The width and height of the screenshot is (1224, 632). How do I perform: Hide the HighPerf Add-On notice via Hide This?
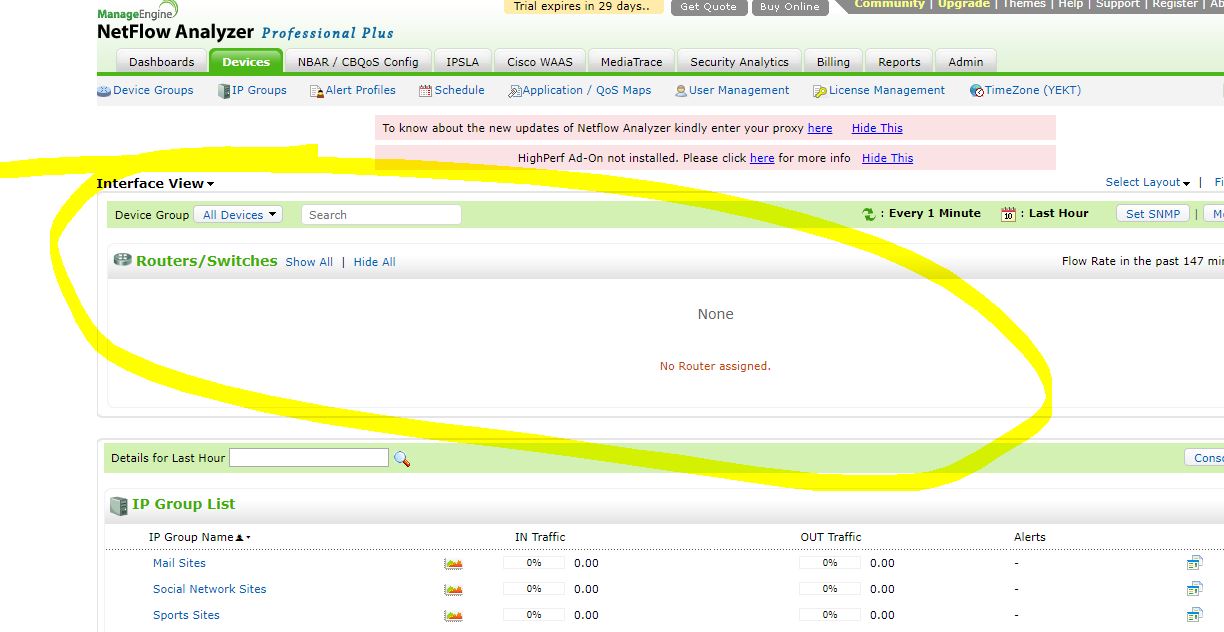[x=887, y=159]
